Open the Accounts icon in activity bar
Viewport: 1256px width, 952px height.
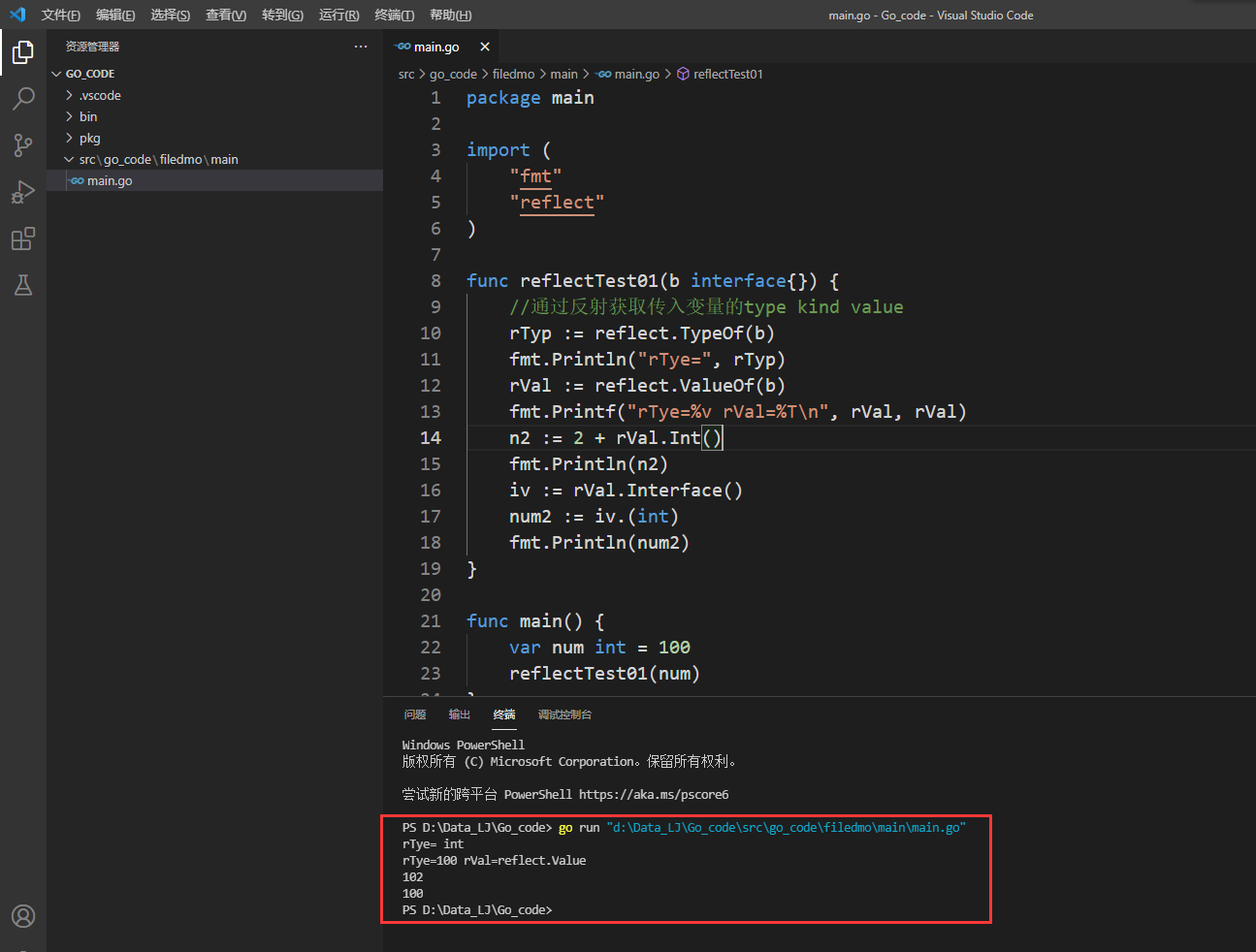[x=23, y=916]
